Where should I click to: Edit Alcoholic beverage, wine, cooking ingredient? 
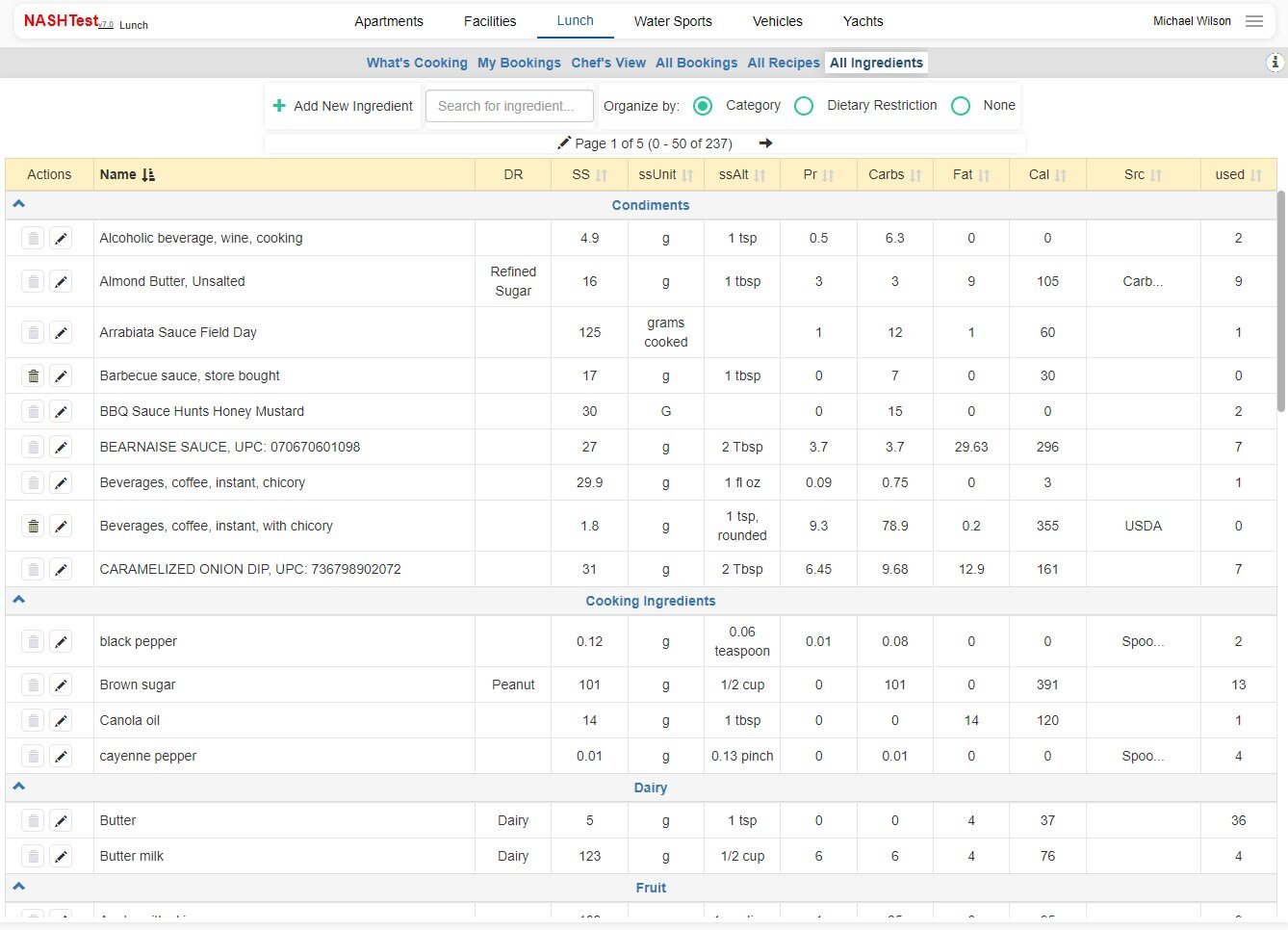click(61, 238)
